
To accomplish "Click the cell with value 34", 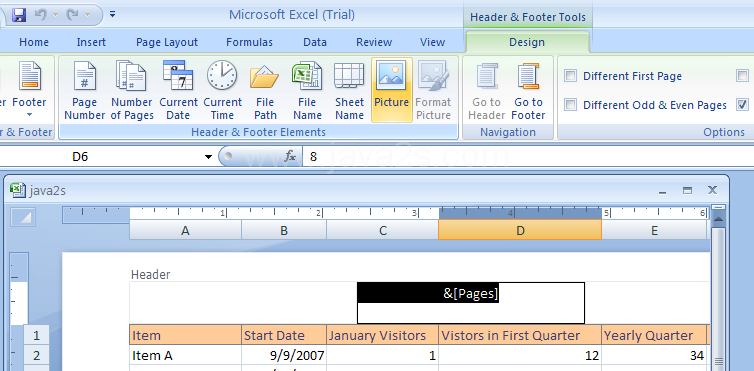I will tap(654, 355).
